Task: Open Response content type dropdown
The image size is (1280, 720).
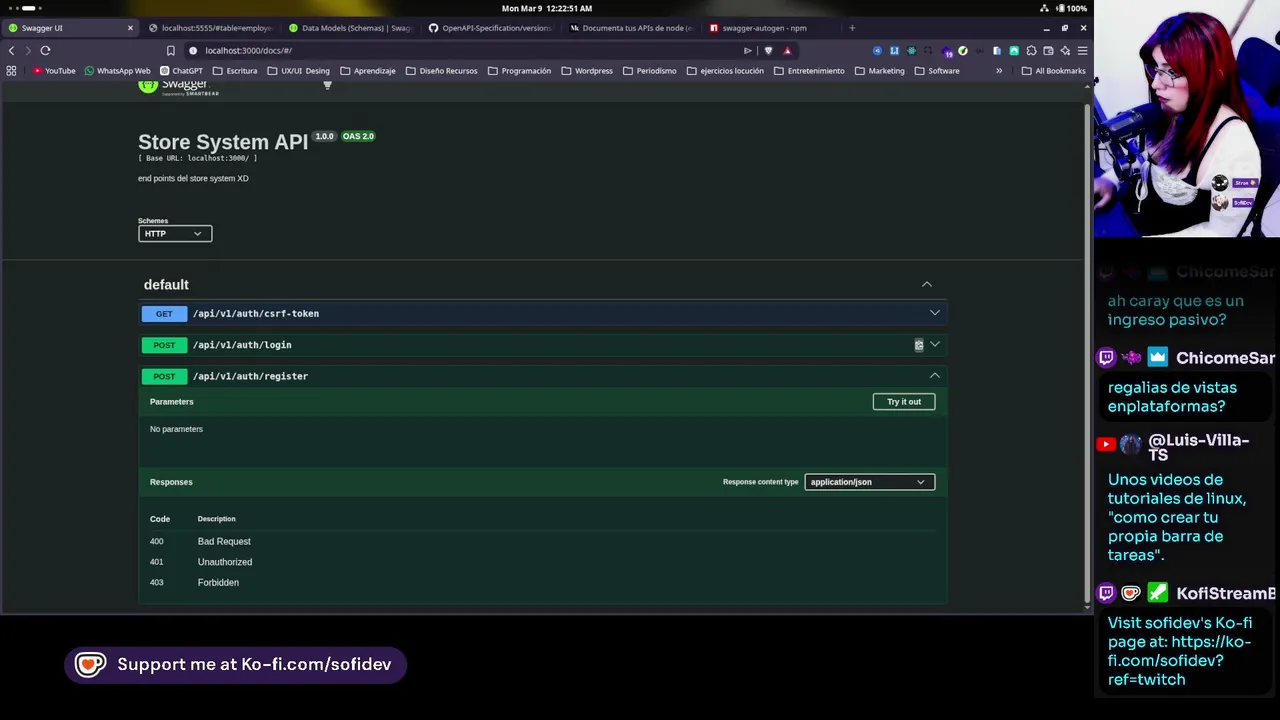Action: pyautogui.click(x=869, y=482)
